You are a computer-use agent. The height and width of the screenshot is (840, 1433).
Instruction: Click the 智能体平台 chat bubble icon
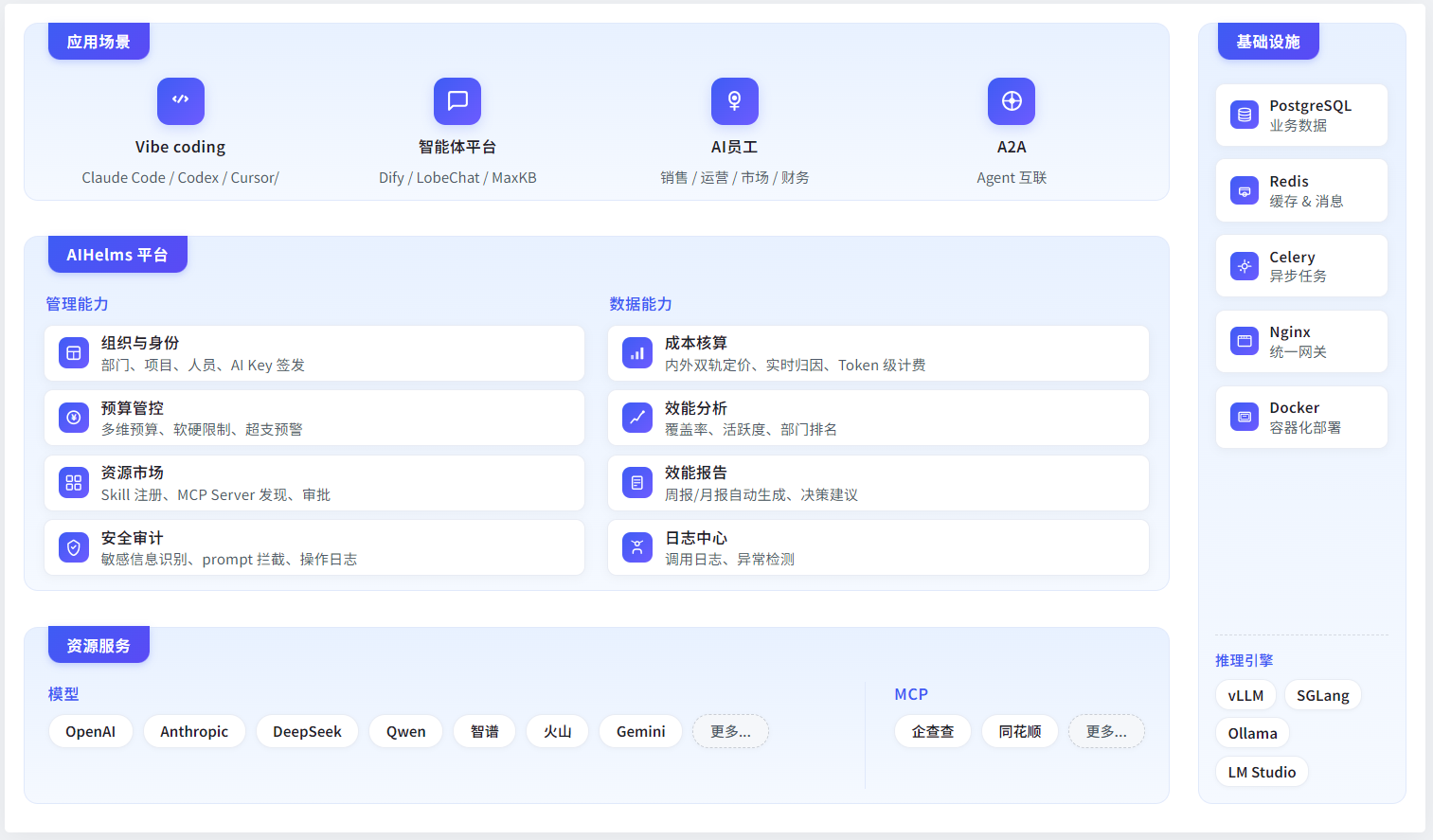pyautogui.click(x=457, y=100)
